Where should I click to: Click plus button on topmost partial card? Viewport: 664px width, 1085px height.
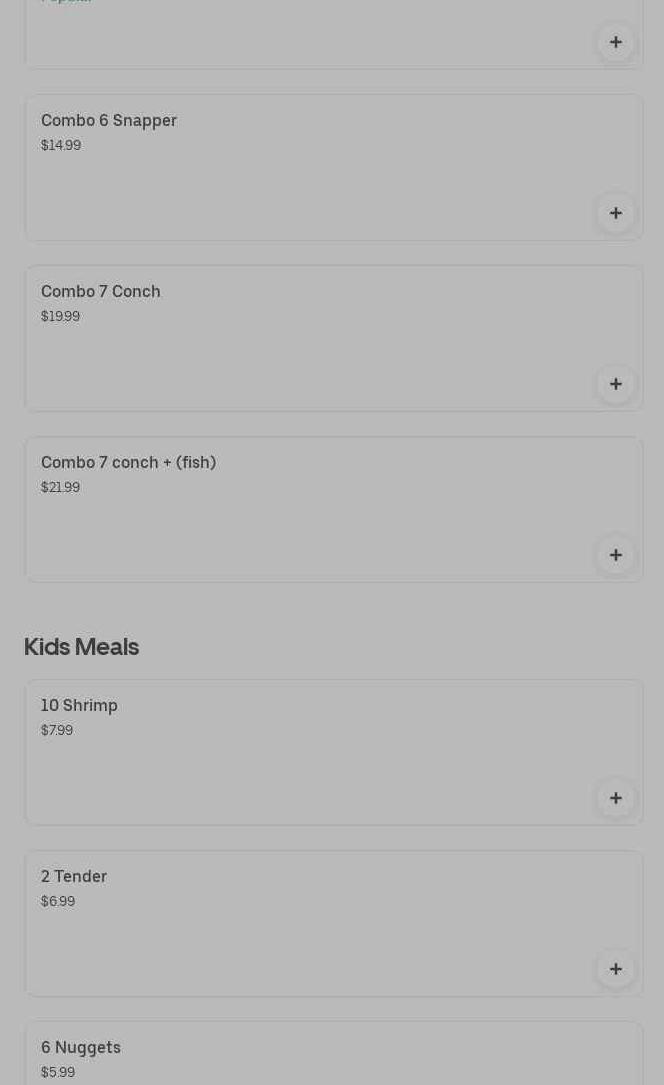click(x=616, y=42)
